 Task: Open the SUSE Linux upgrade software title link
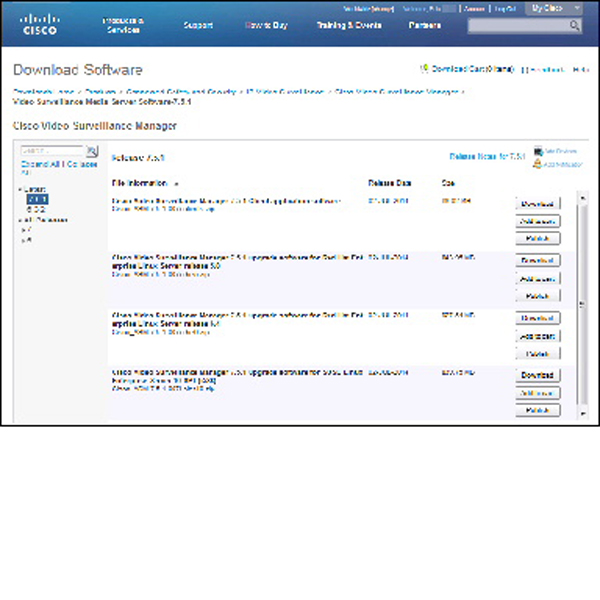coord(237,376)
